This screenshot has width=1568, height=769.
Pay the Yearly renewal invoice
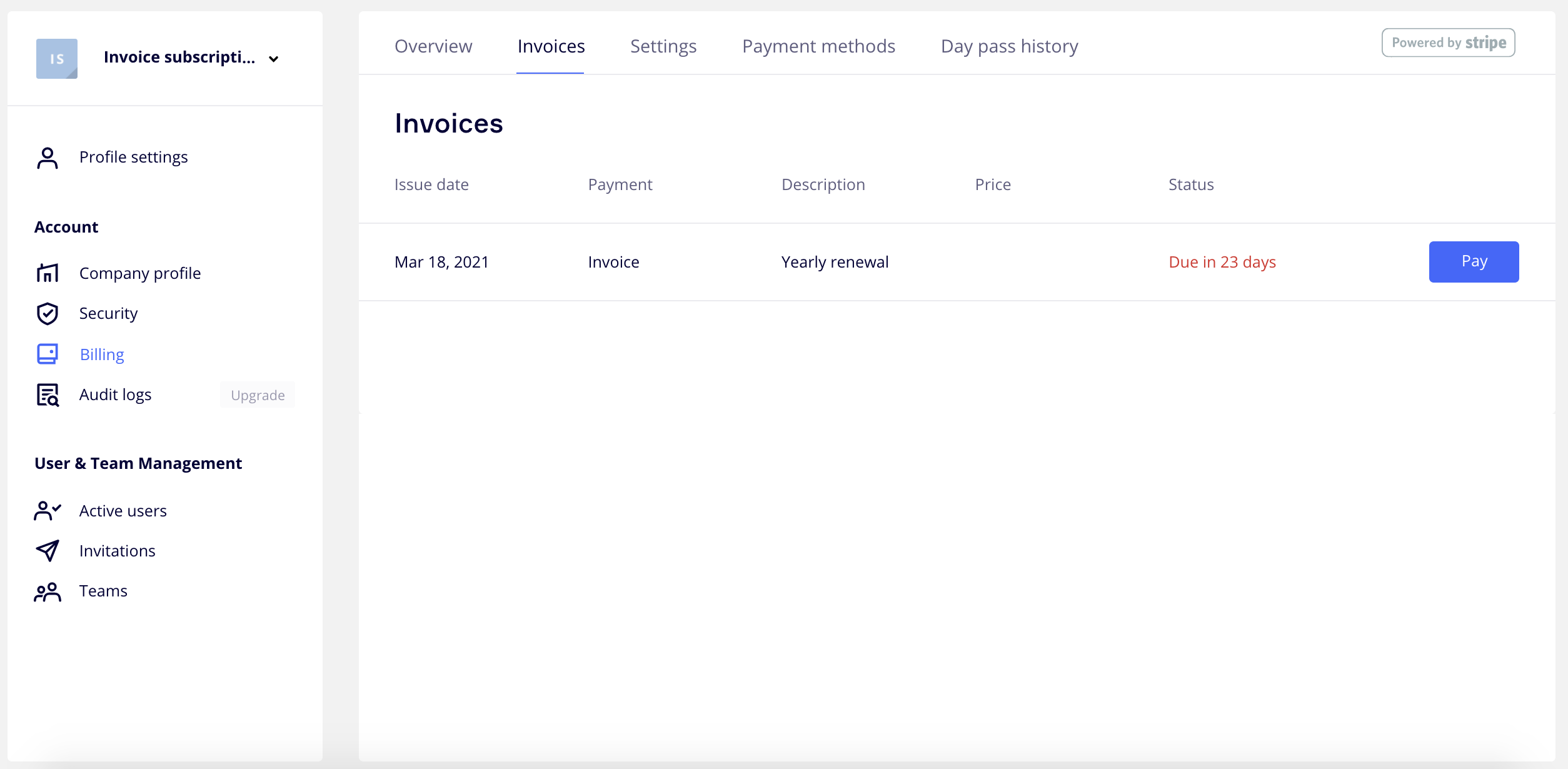(x=1474, y=262)
